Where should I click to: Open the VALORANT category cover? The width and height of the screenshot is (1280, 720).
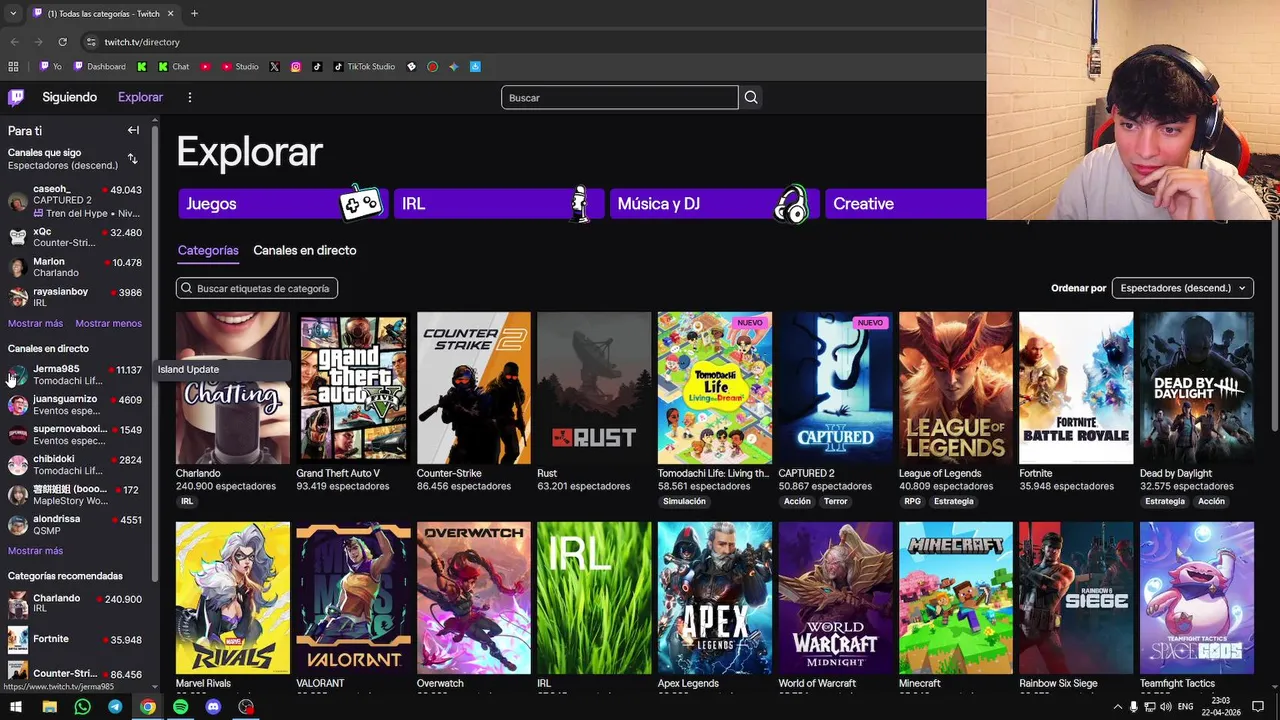pos(353,598)
